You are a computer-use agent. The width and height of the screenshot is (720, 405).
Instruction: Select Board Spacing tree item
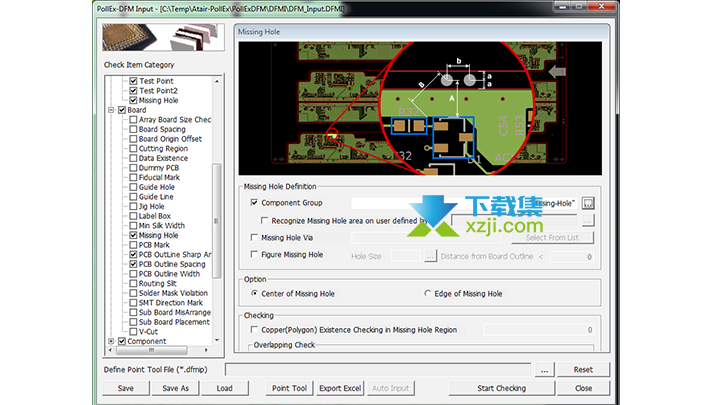click(x=162, y=129)
